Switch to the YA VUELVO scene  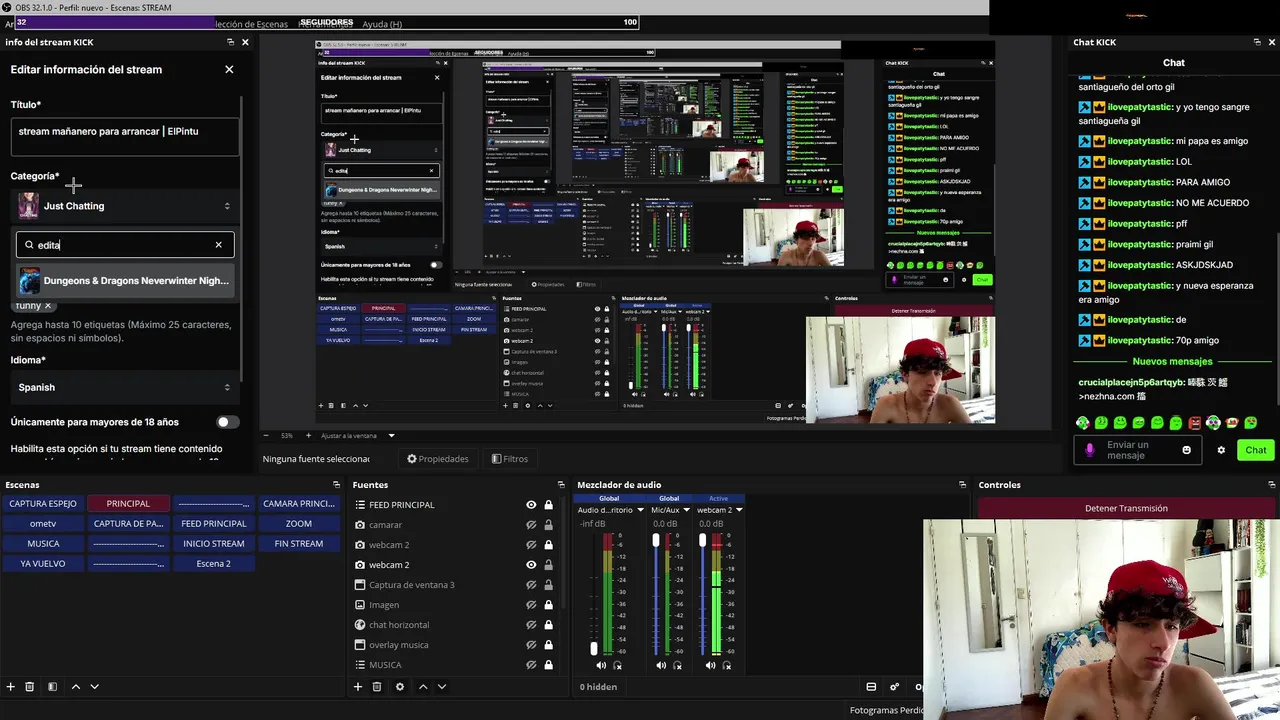coord(43,564)
